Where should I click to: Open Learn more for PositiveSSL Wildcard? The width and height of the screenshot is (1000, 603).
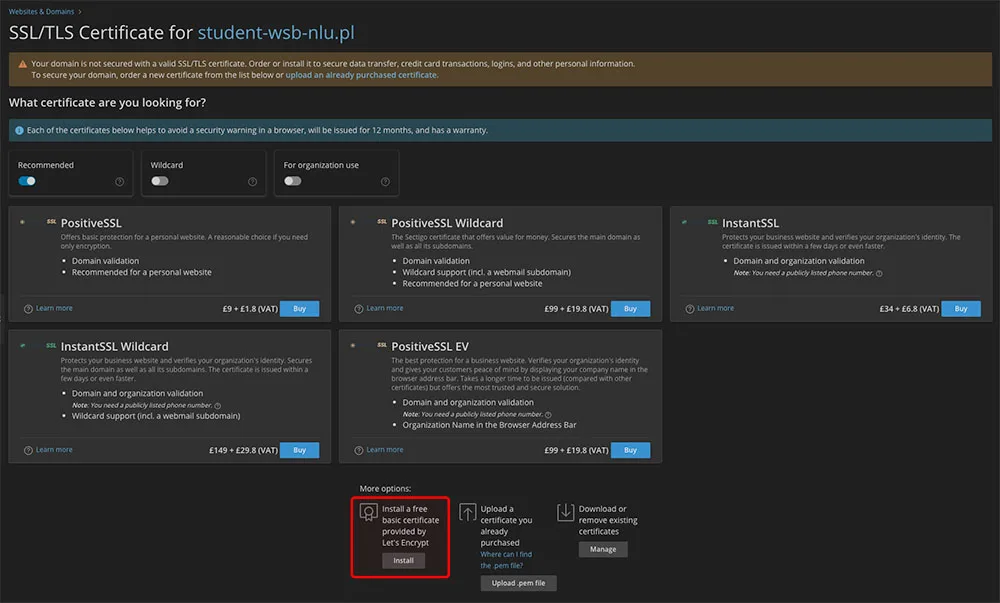pyautogui.click(x=385, y=308)
